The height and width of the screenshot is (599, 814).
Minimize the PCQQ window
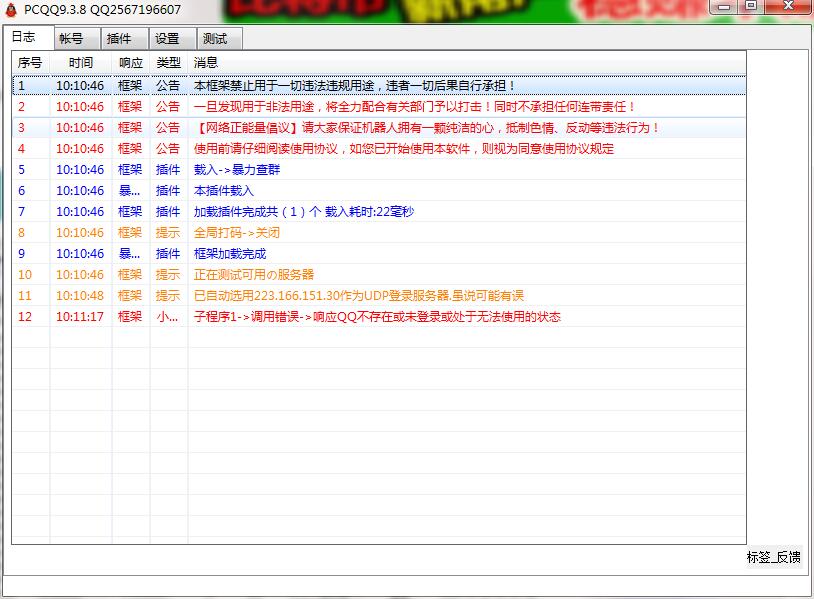coord(723,6)
